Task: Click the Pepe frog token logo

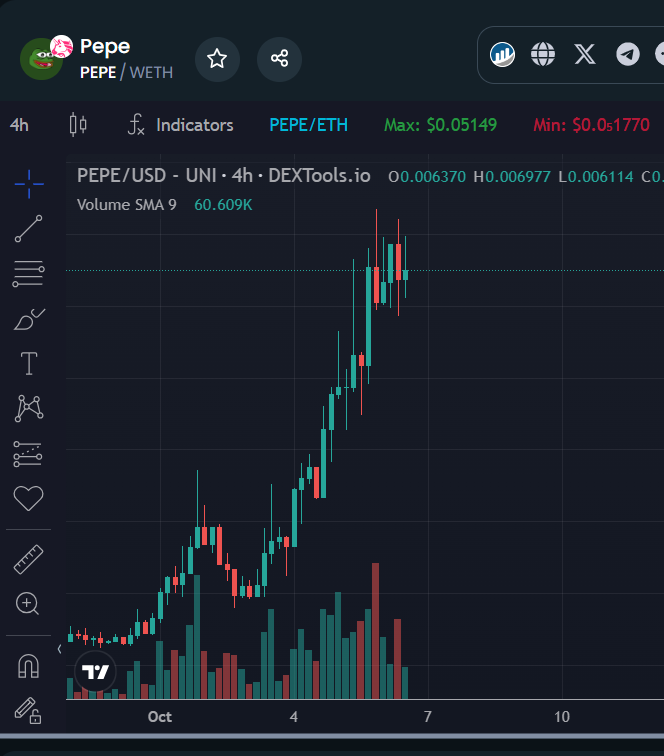Action: point(41,60)
